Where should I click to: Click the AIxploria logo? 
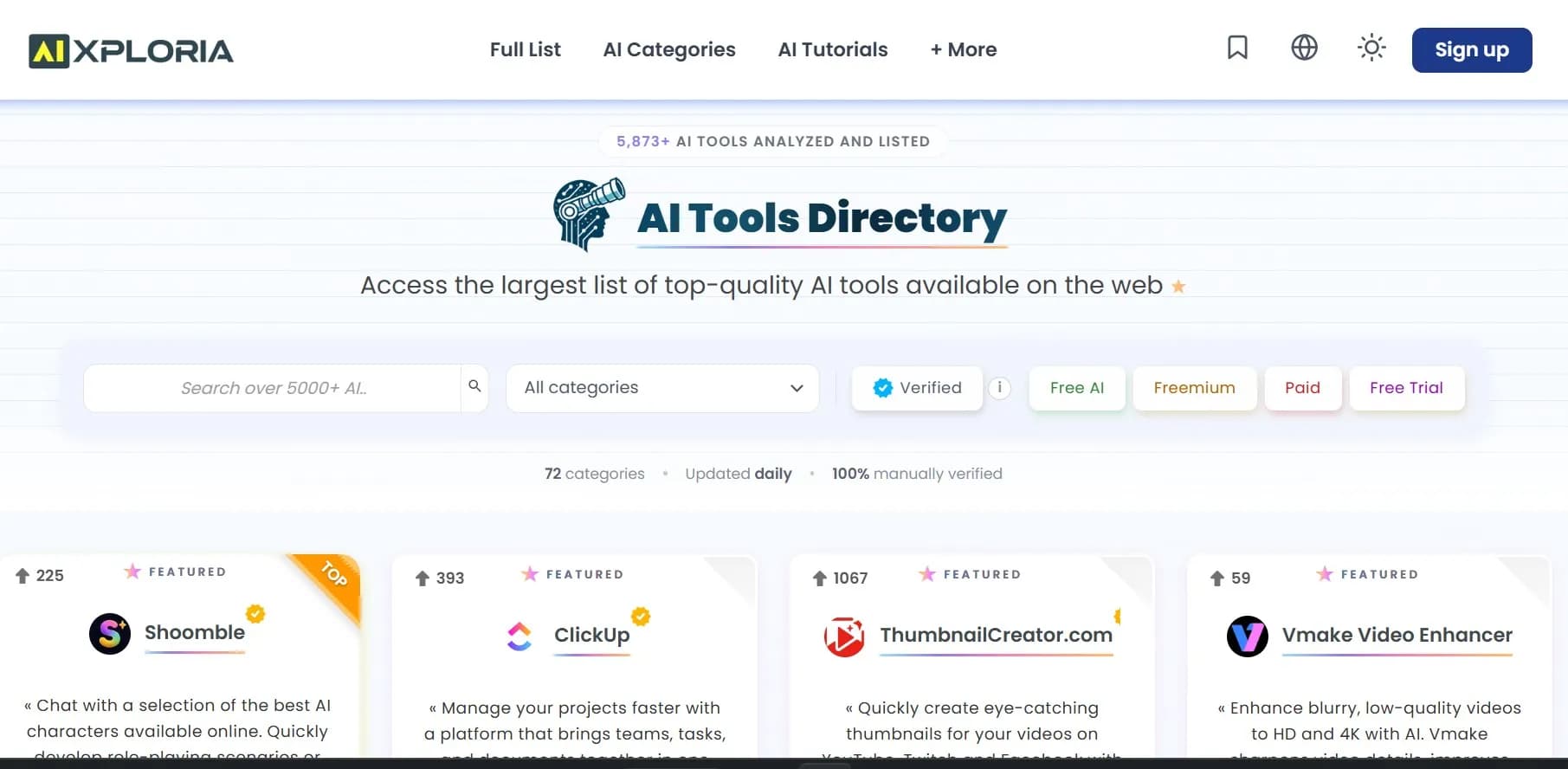pos(131,51)
